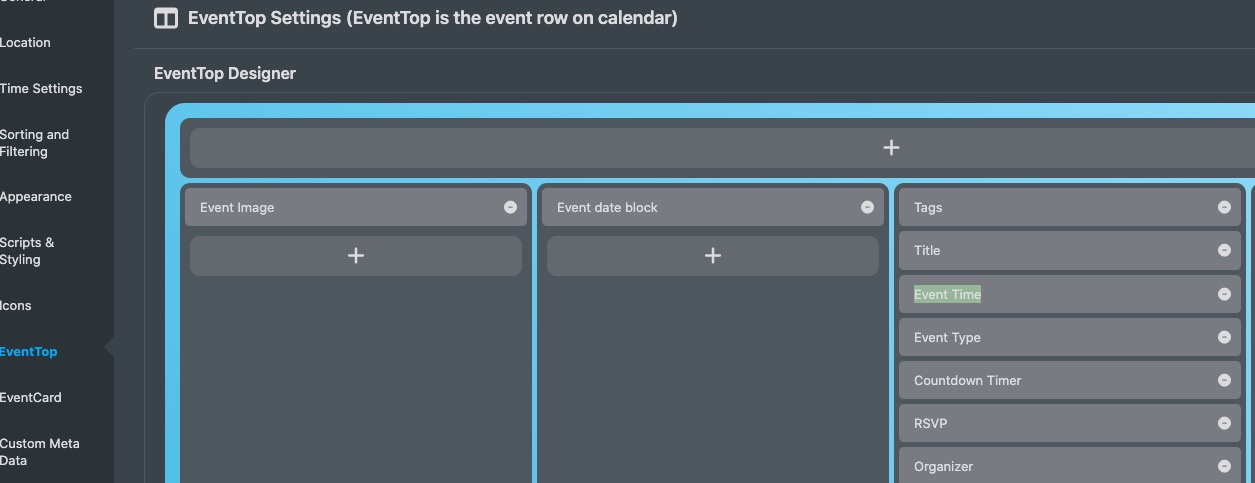The image size is (1255, 483).
Task: Remove the Event Time field
Action: [1224, 294]
